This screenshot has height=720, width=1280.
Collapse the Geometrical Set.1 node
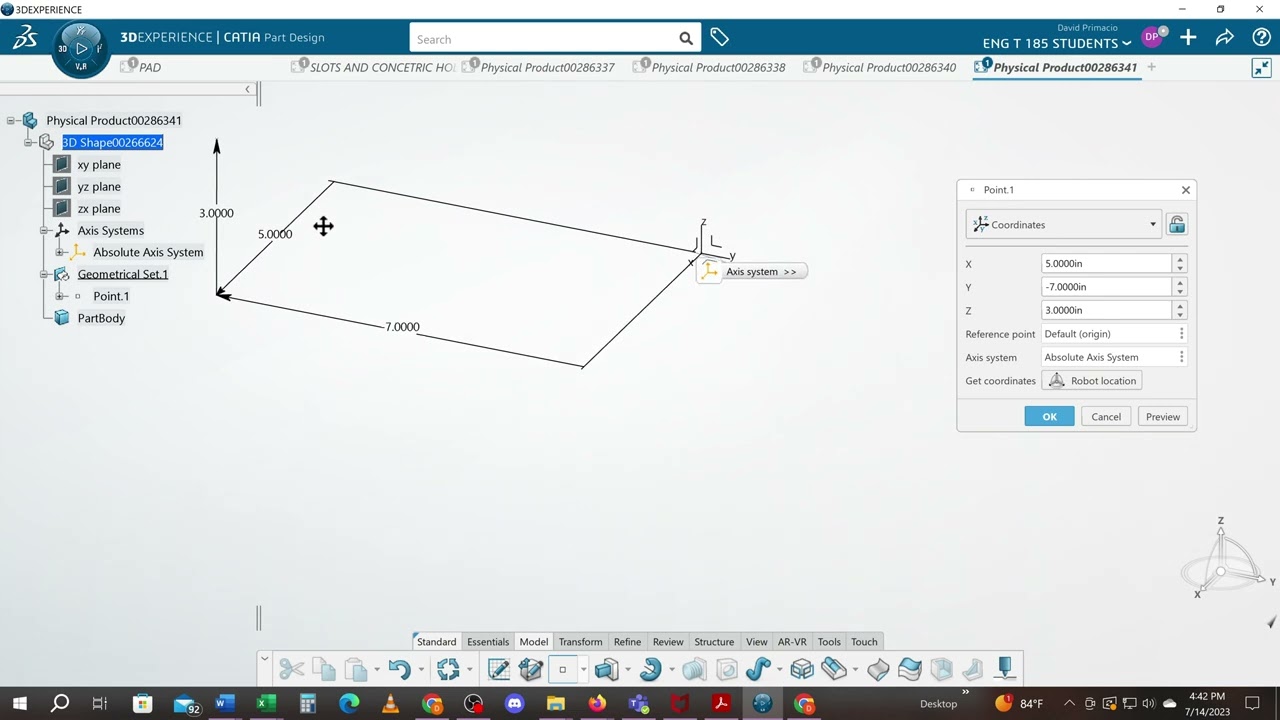44,275
